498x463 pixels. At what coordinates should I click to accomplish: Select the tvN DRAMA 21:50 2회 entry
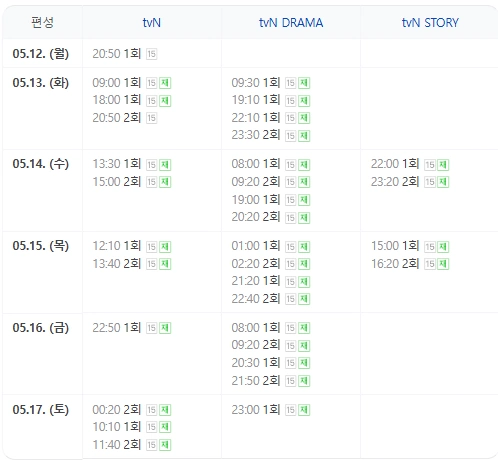pyautogui.click(x=271, y=380)
